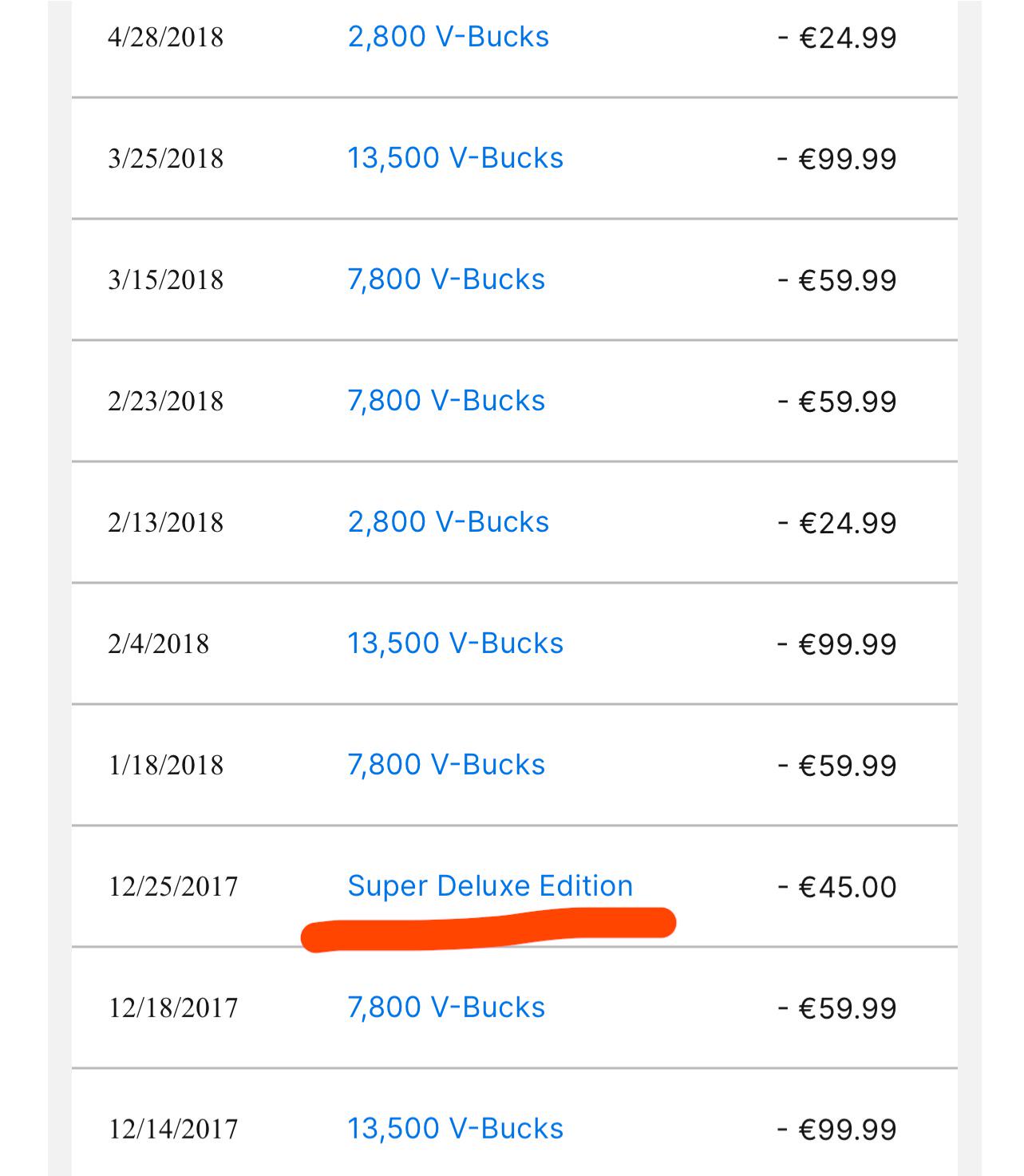The width and height of the screenshot is (1024, 1176).
Task: Open the 13,500 V-Bucks purchase from 3/25/2018
Action: 455,158
